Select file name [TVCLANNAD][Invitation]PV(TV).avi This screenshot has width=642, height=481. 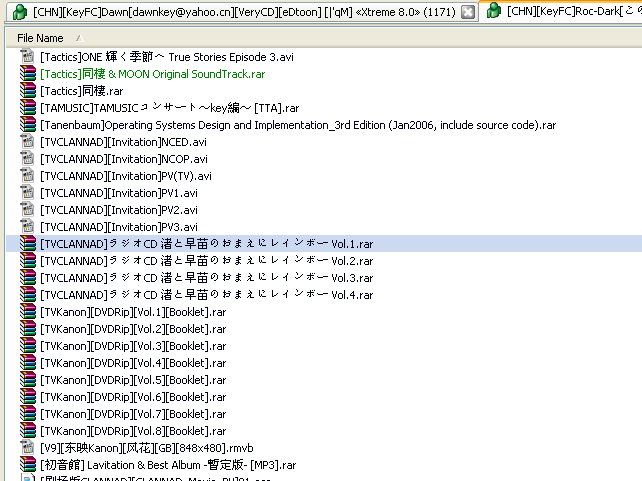(126, 176)
